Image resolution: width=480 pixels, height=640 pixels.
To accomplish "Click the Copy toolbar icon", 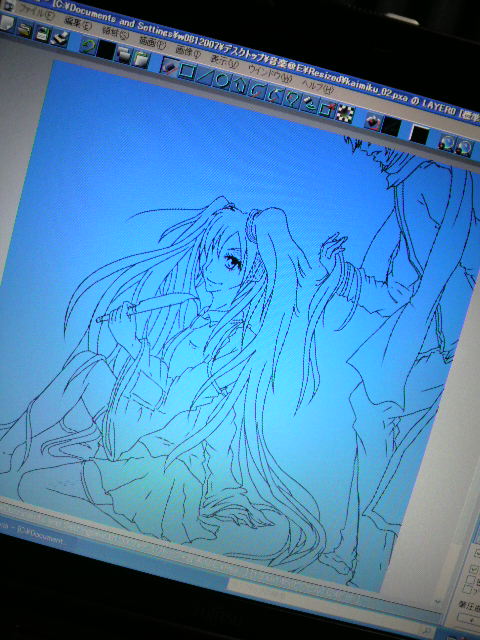I will (x=122, y=55).
